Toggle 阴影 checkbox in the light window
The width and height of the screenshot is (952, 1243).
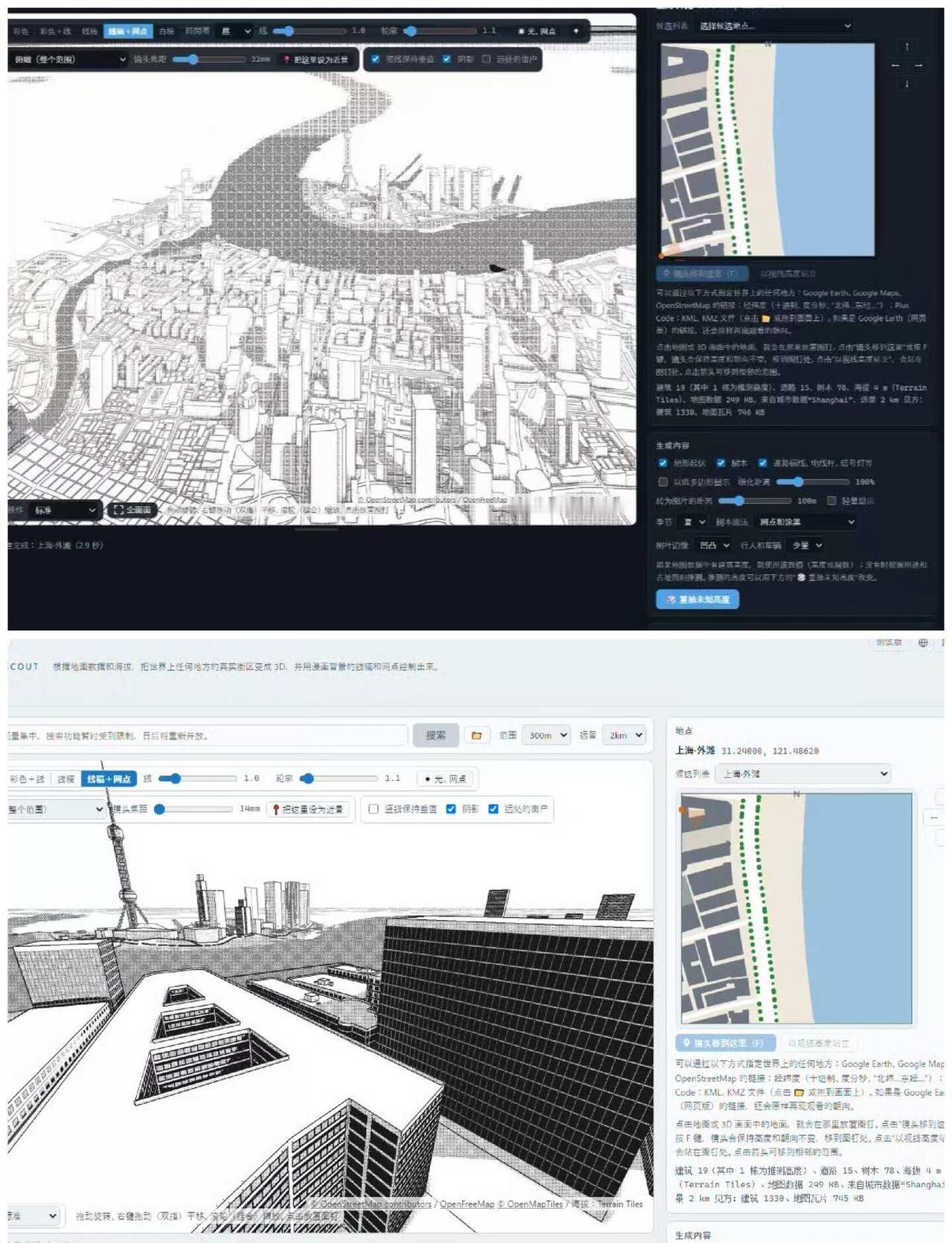(451, 809)
